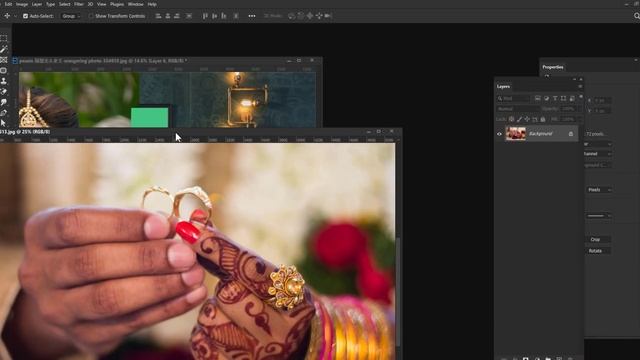The image size is (640, 360).
Task: Select the Background layer thumbnail
Action: pyautogui.click(x=516, y=133)
